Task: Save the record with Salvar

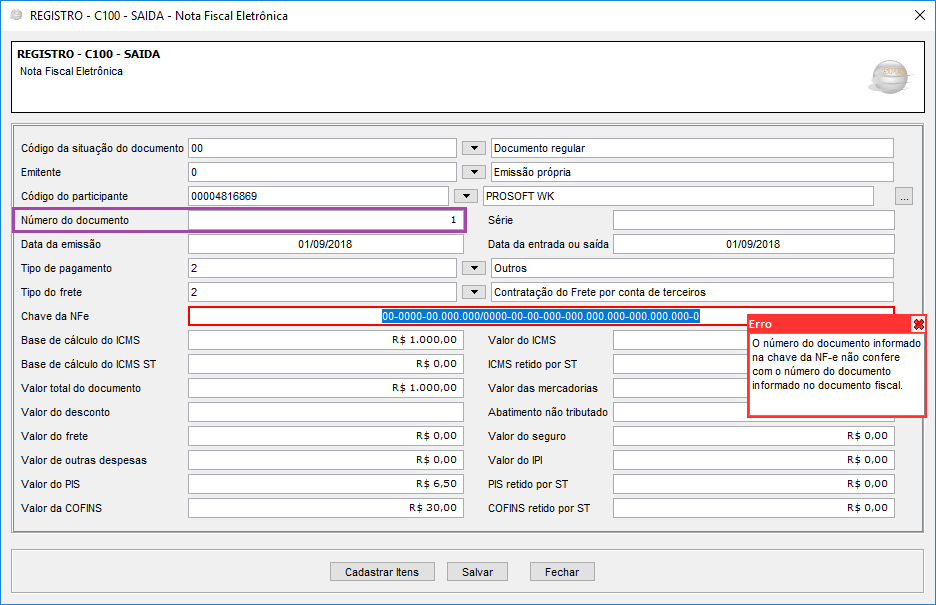Action: pyautogui.click(x=478, y=572)
